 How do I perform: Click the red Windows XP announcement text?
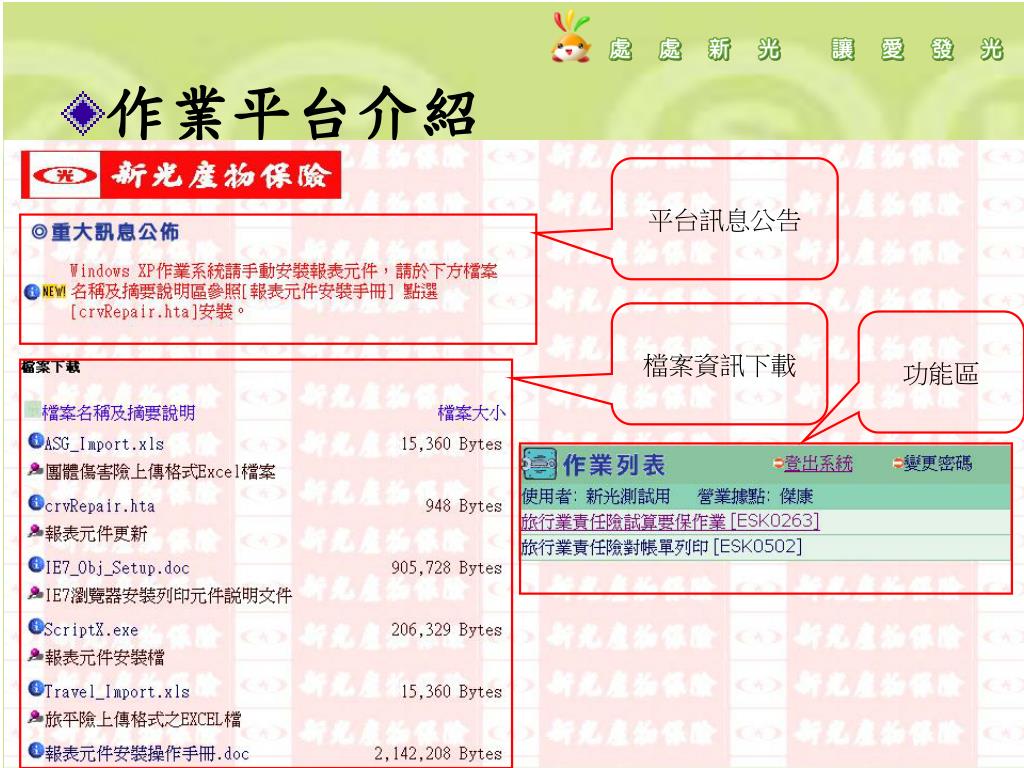(x=283, y=291)
